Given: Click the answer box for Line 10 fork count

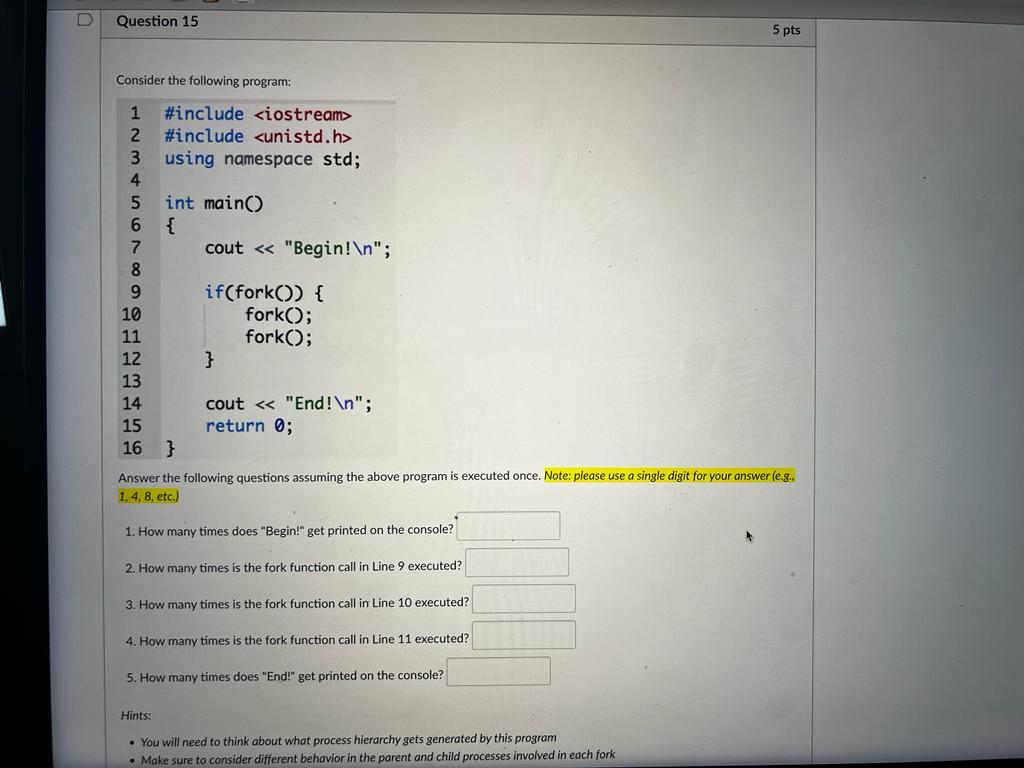Looking at the screenshot, I should [523, 598].
